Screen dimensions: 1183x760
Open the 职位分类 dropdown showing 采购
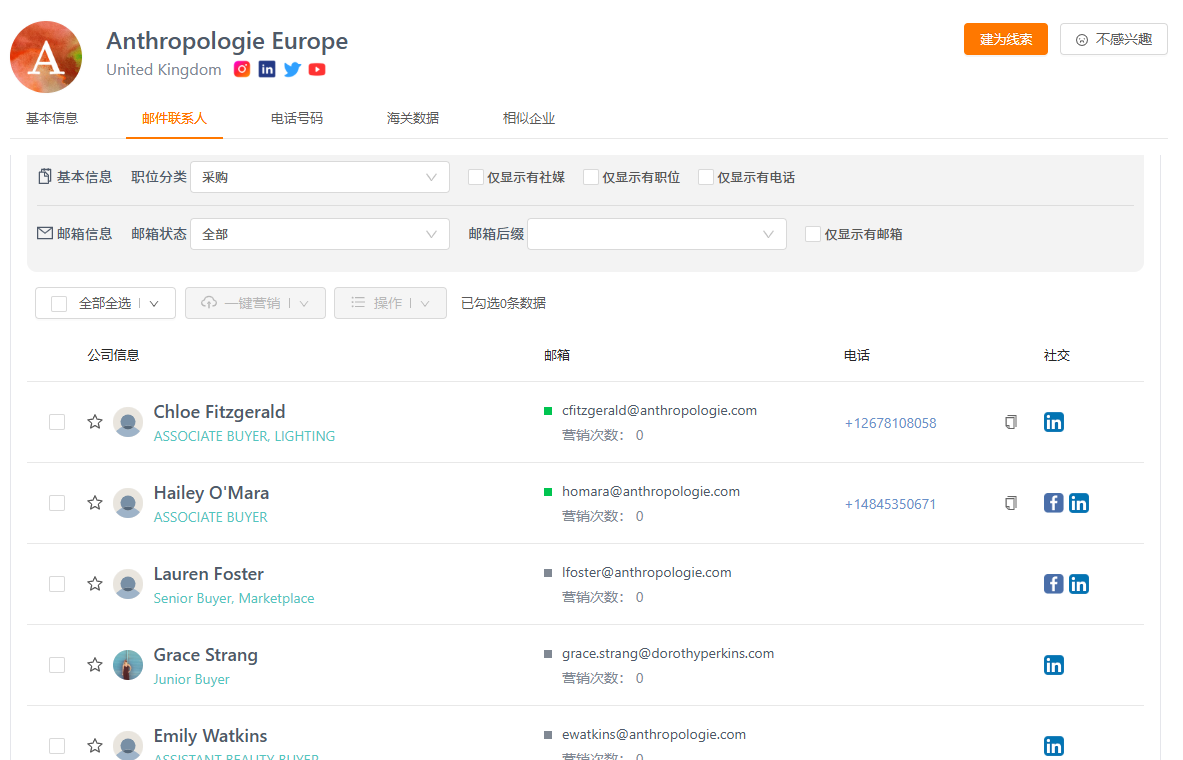(320, 177)
